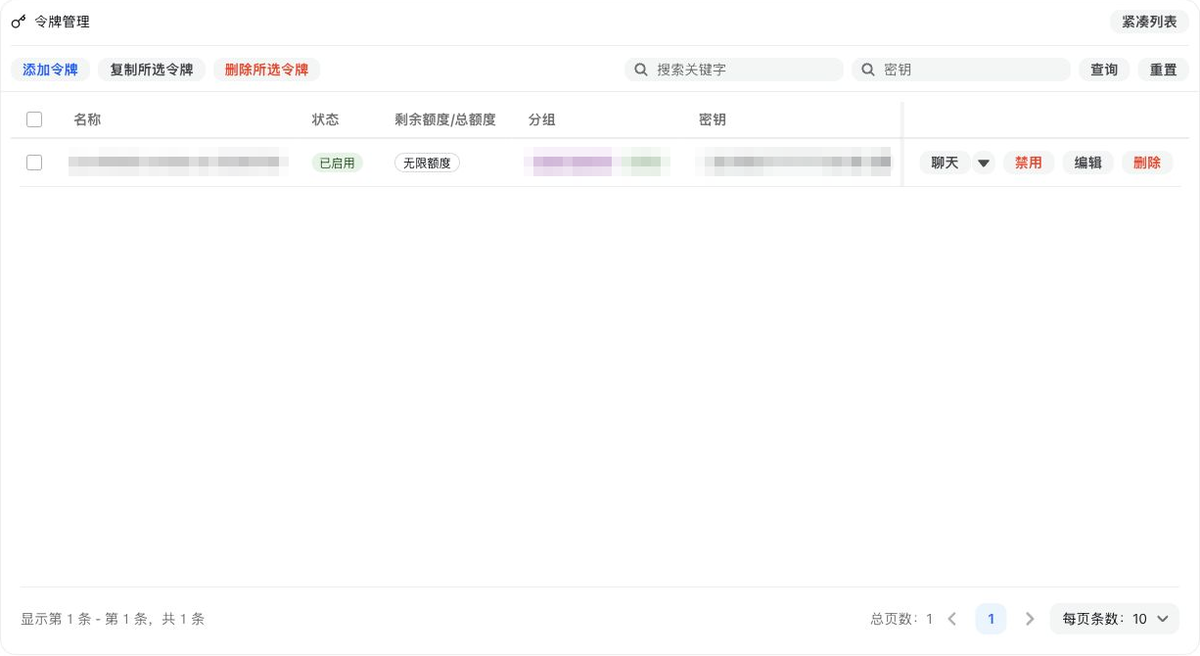Click the 名称 column header
Screen dimensions: 1200x656
[87, 120]
